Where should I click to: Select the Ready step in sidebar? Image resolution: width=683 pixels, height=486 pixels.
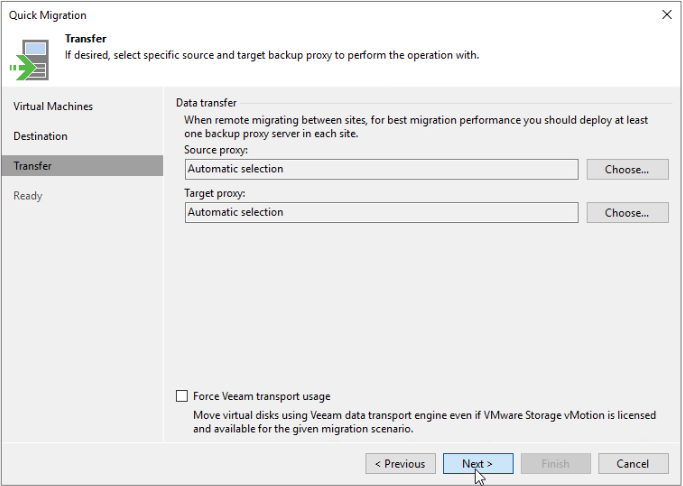28,196
